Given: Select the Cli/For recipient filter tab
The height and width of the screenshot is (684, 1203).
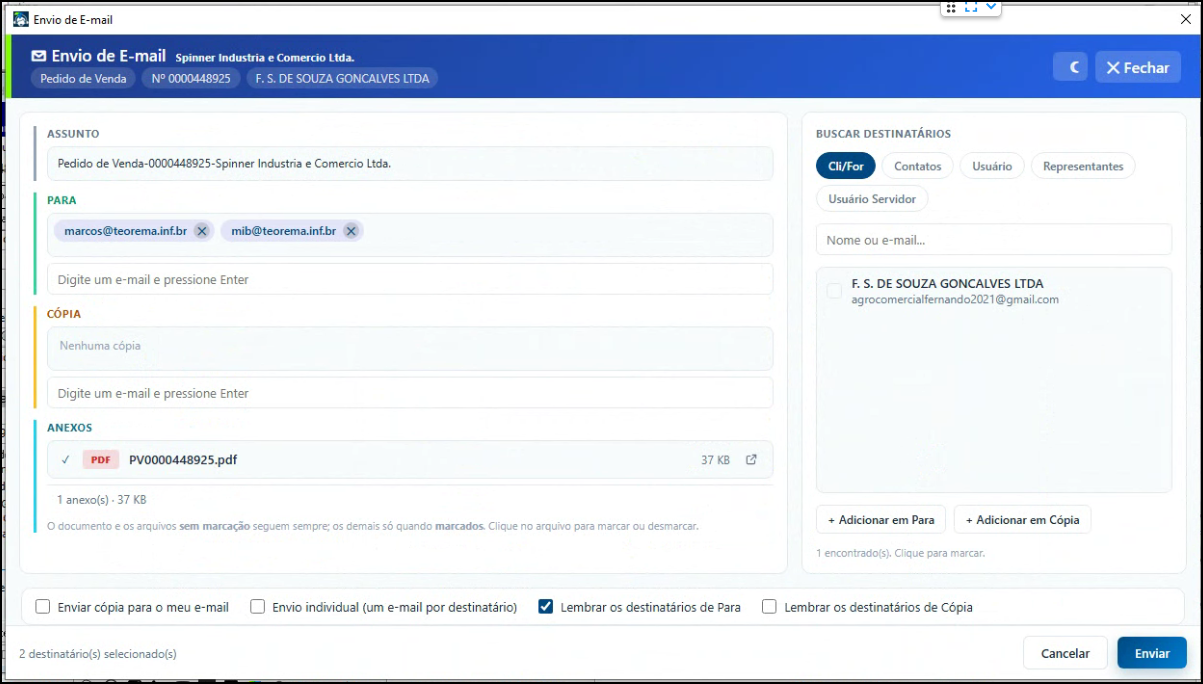Looking at the screenshot, I should tap(846, 166).
